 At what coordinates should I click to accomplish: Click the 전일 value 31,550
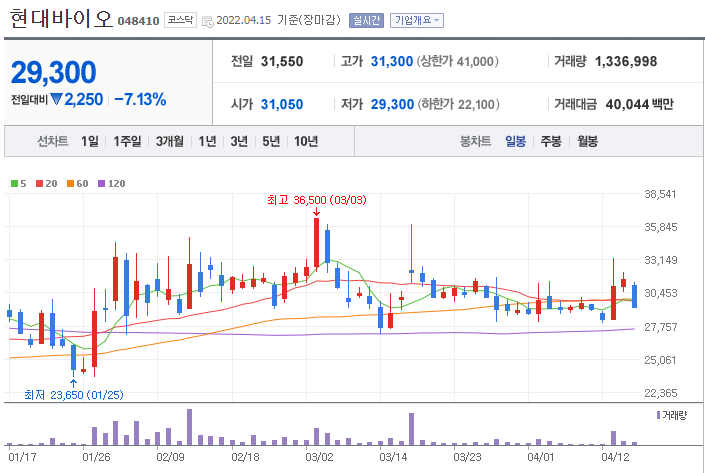tap(282, 62)
